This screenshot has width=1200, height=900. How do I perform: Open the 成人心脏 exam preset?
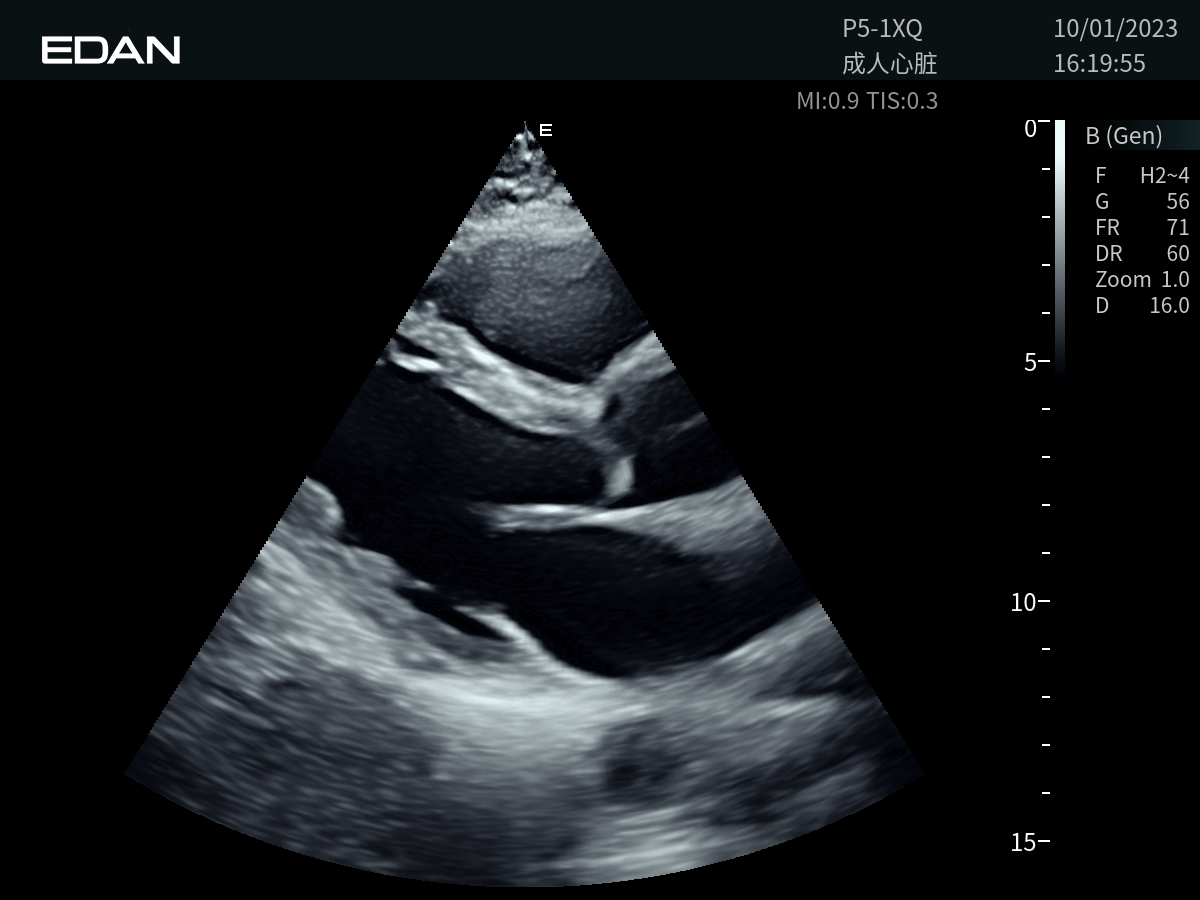889,64
